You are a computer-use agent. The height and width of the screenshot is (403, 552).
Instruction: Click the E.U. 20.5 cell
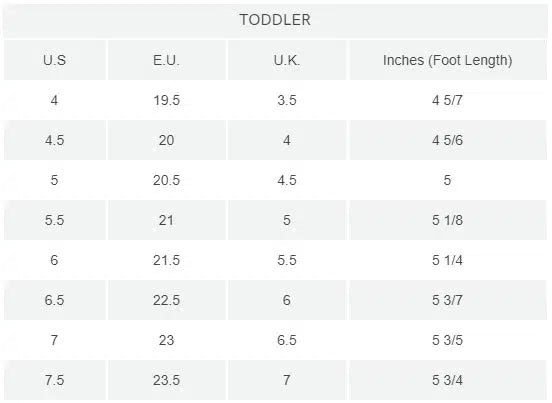(166, 180)
